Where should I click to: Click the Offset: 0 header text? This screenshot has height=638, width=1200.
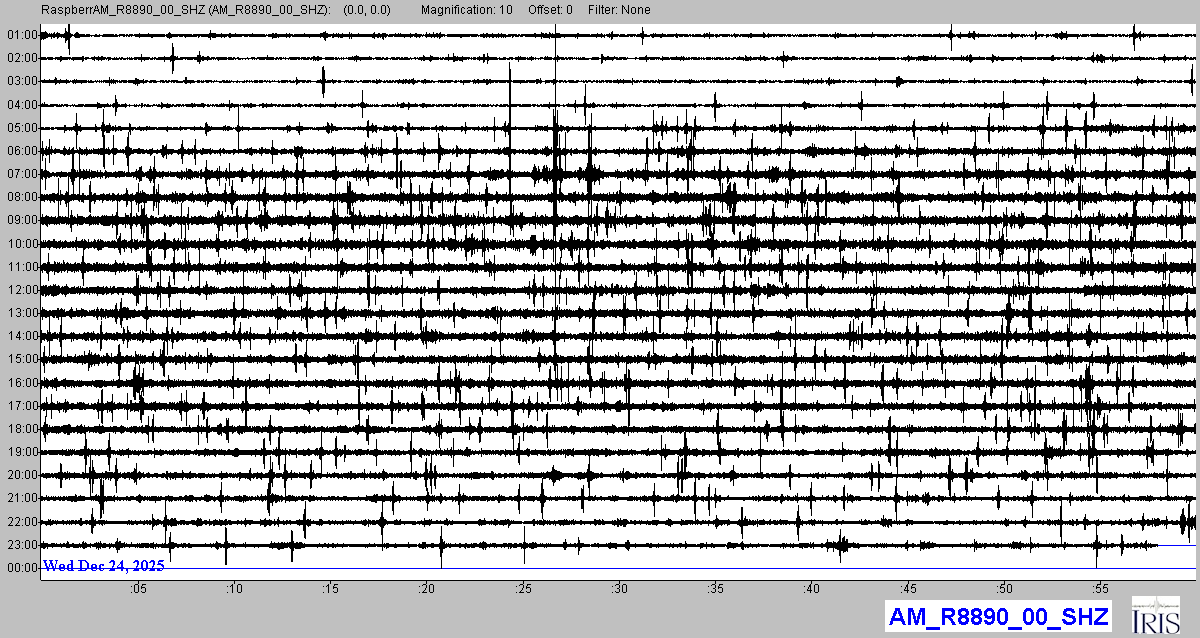[x=550, y=10]
